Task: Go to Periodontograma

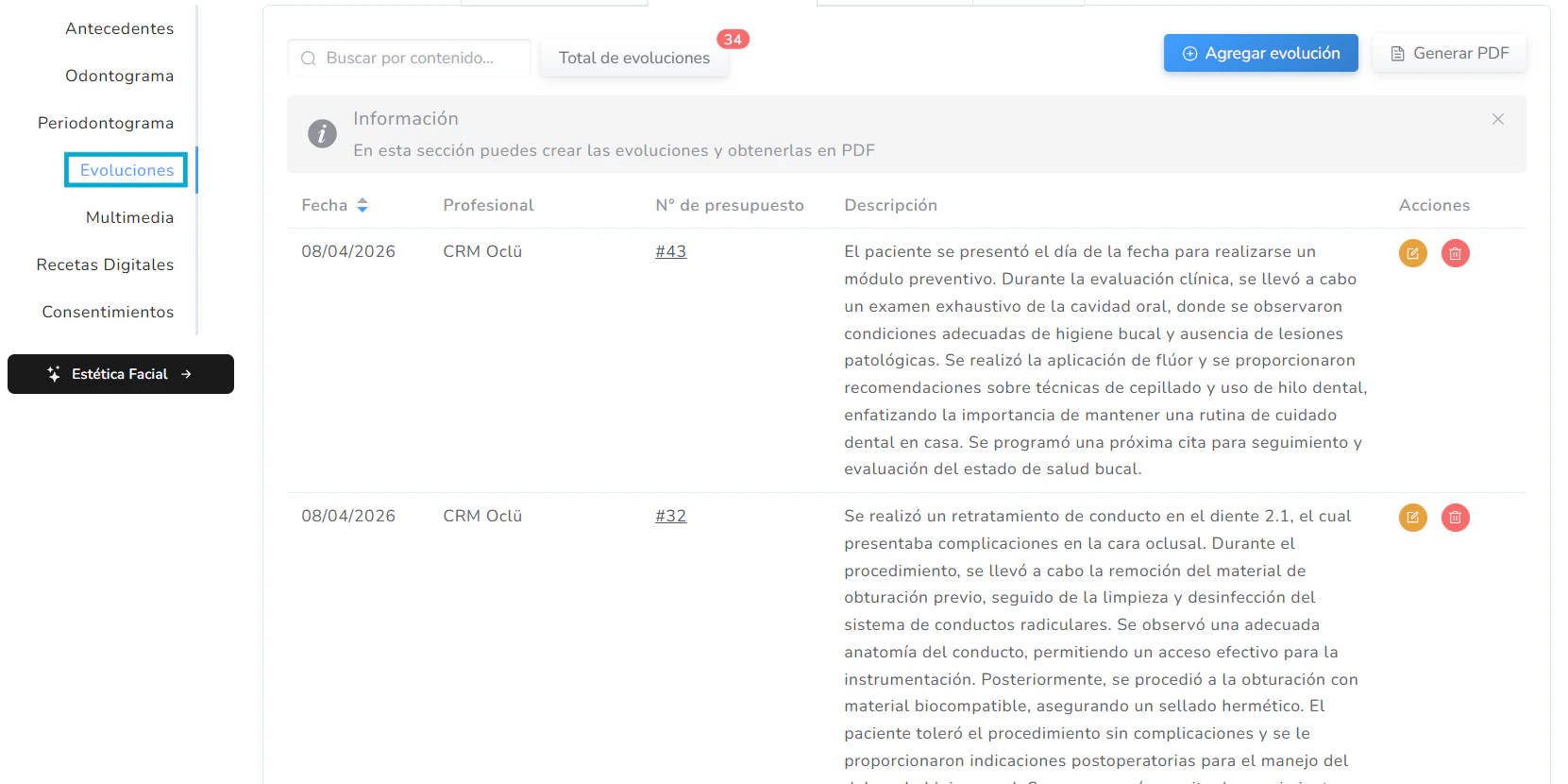Action: tap(106, 123)
